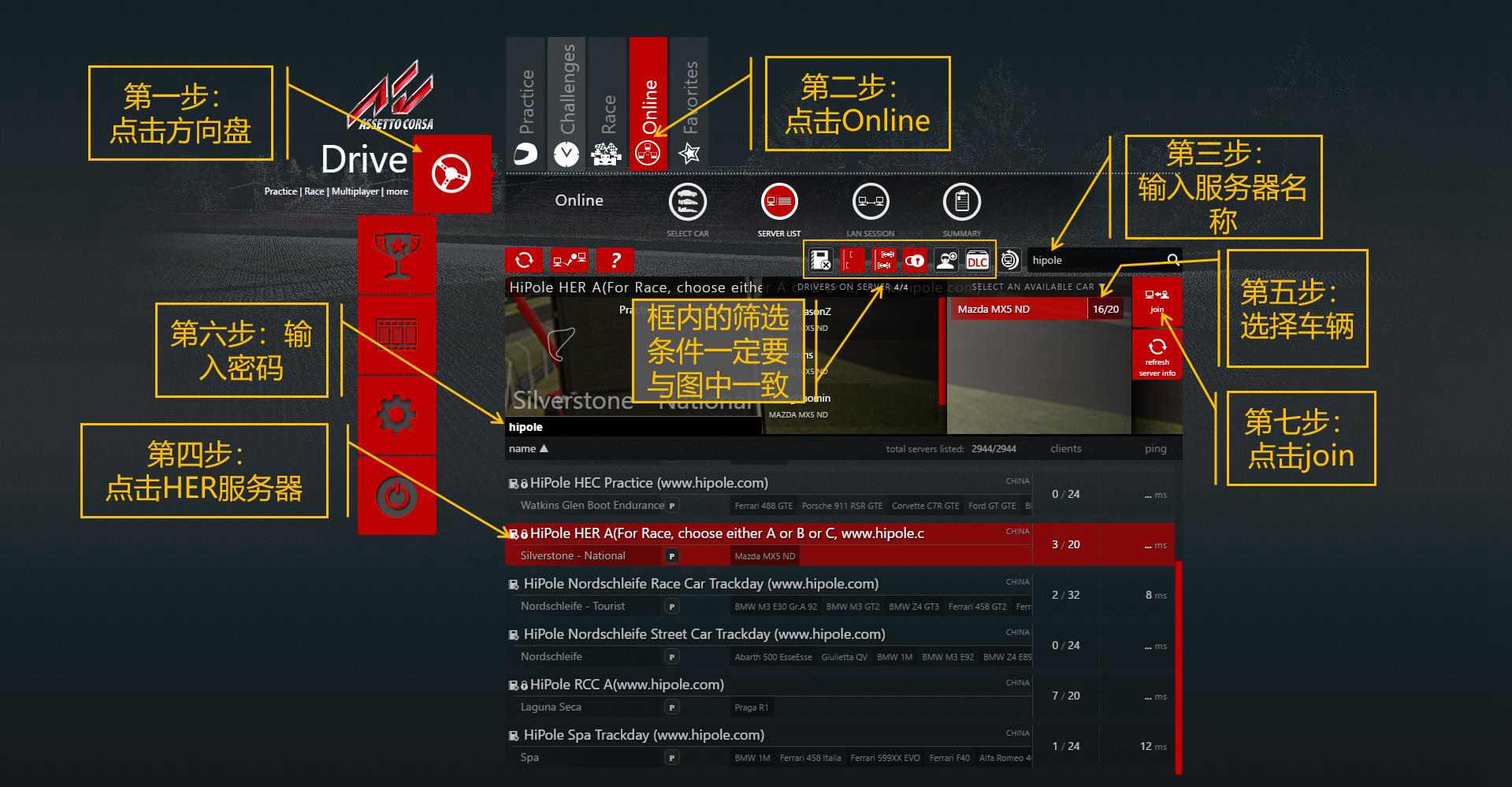Select the Online tab

tap(648, 103)
